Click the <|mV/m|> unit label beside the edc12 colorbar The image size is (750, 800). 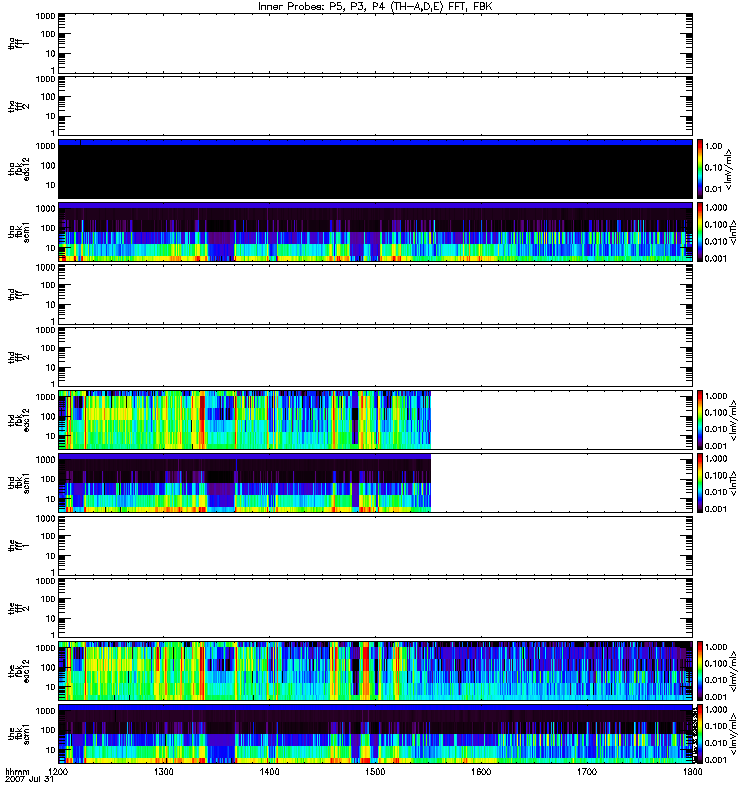coord(733,671)
